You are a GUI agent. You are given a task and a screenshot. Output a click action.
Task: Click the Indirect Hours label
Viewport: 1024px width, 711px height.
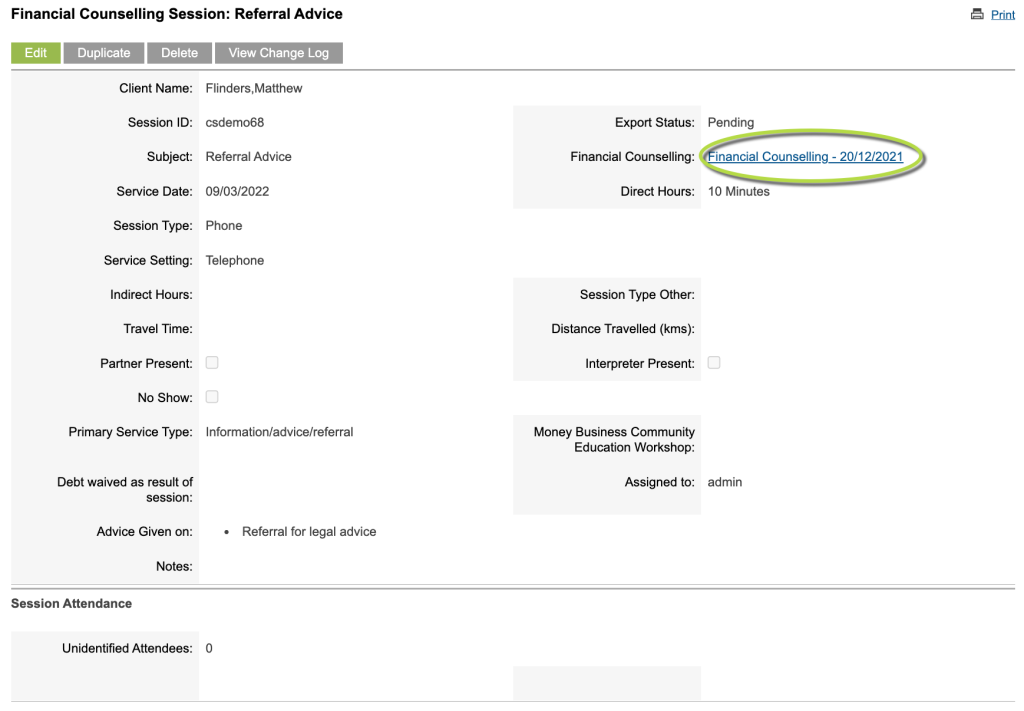coord(151,294)
